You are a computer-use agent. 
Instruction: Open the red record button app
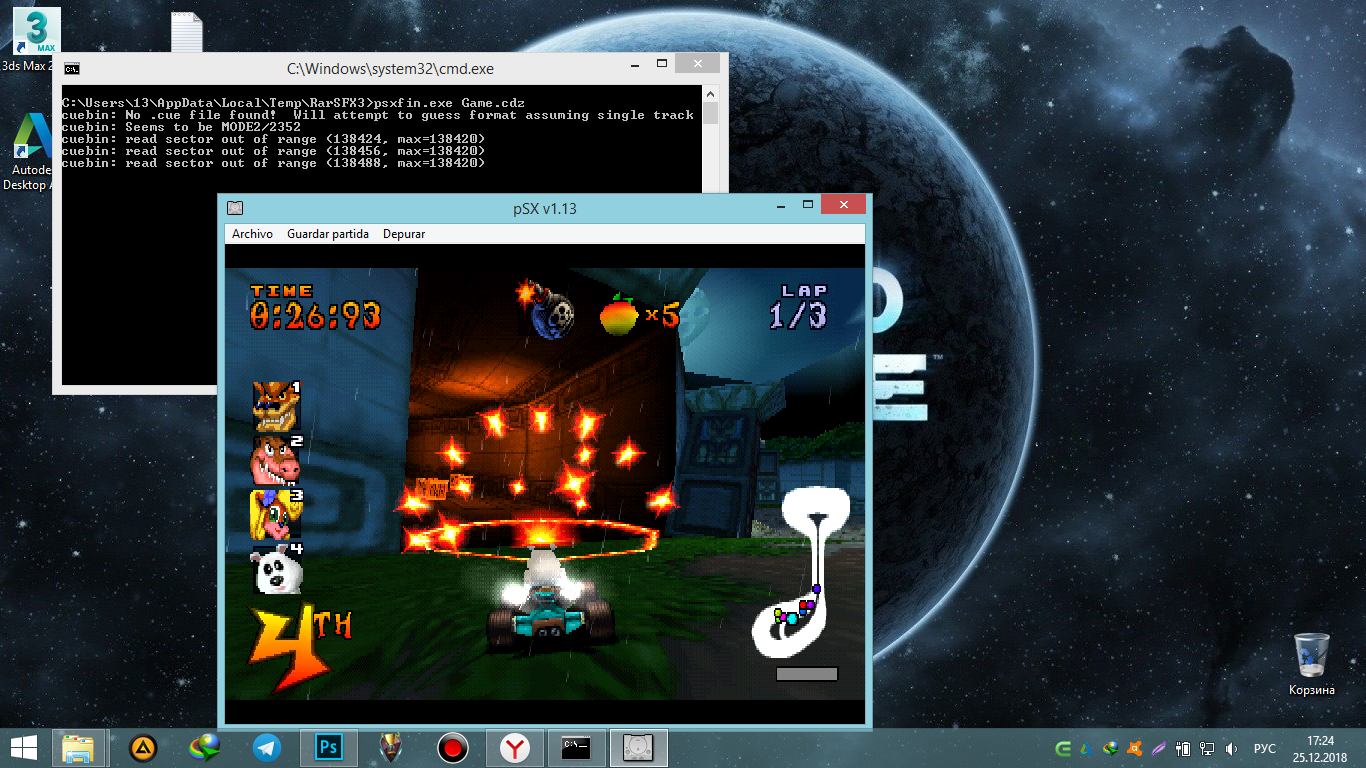pos(453,748)
